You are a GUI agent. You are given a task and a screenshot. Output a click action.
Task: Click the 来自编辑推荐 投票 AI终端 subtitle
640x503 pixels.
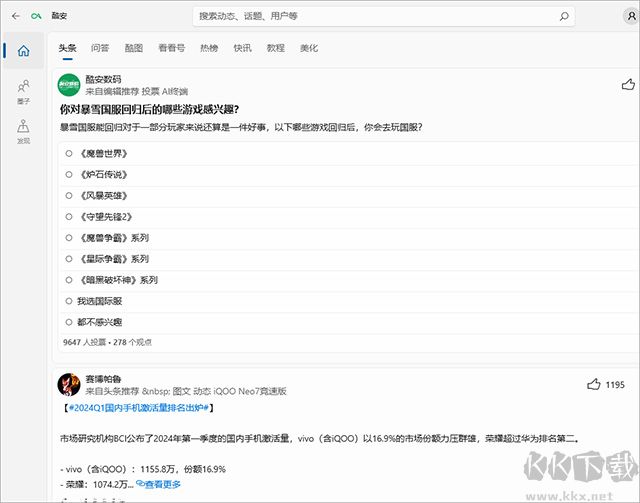[x=136, y=91]
